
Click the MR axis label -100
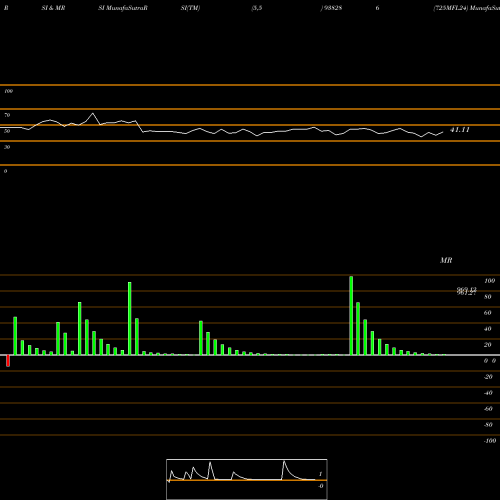[490, 441]
